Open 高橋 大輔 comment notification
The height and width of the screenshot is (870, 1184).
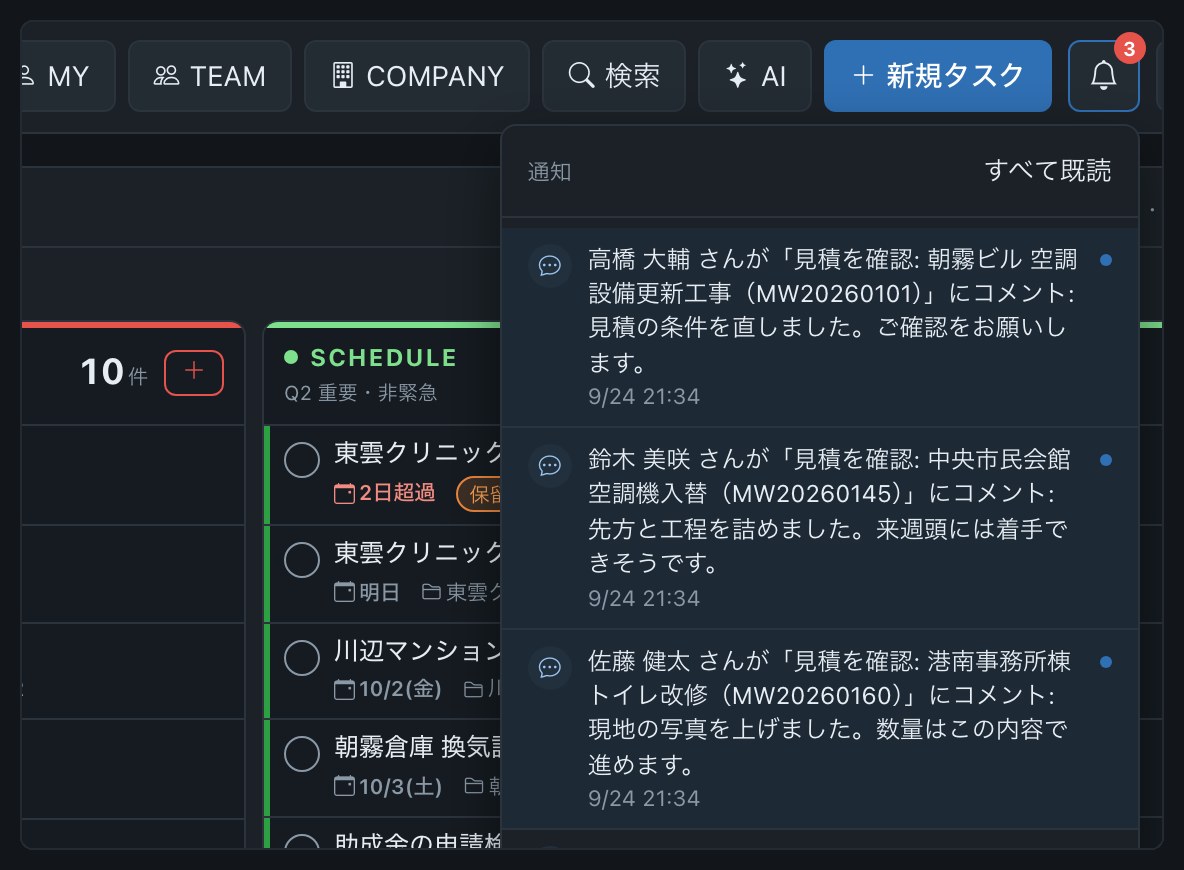click(x=820, y=327)
